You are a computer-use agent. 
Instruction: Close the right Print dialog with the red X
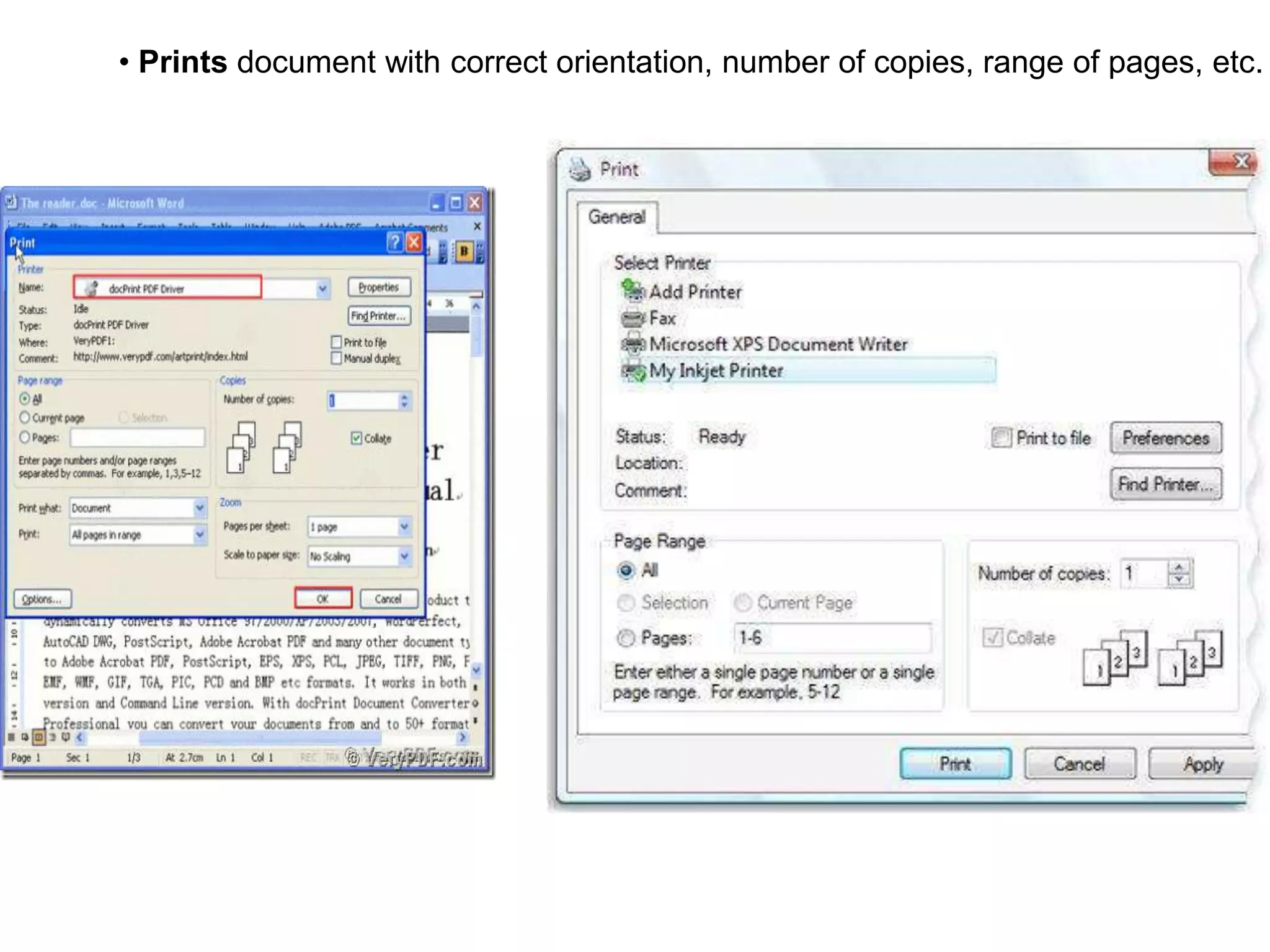coord(1233,162)
